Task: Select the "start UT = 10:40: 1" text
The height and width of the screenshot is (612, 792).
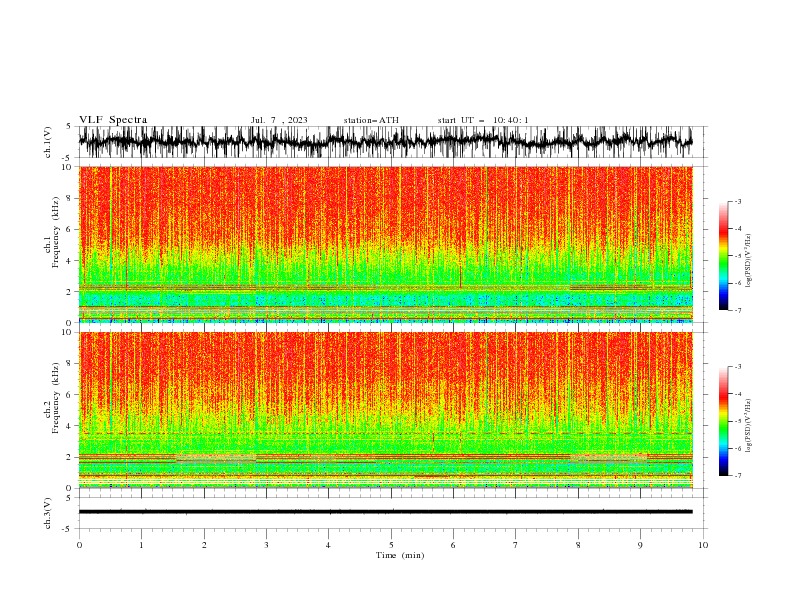Action: pyautogui.click(x=482, y=120)
